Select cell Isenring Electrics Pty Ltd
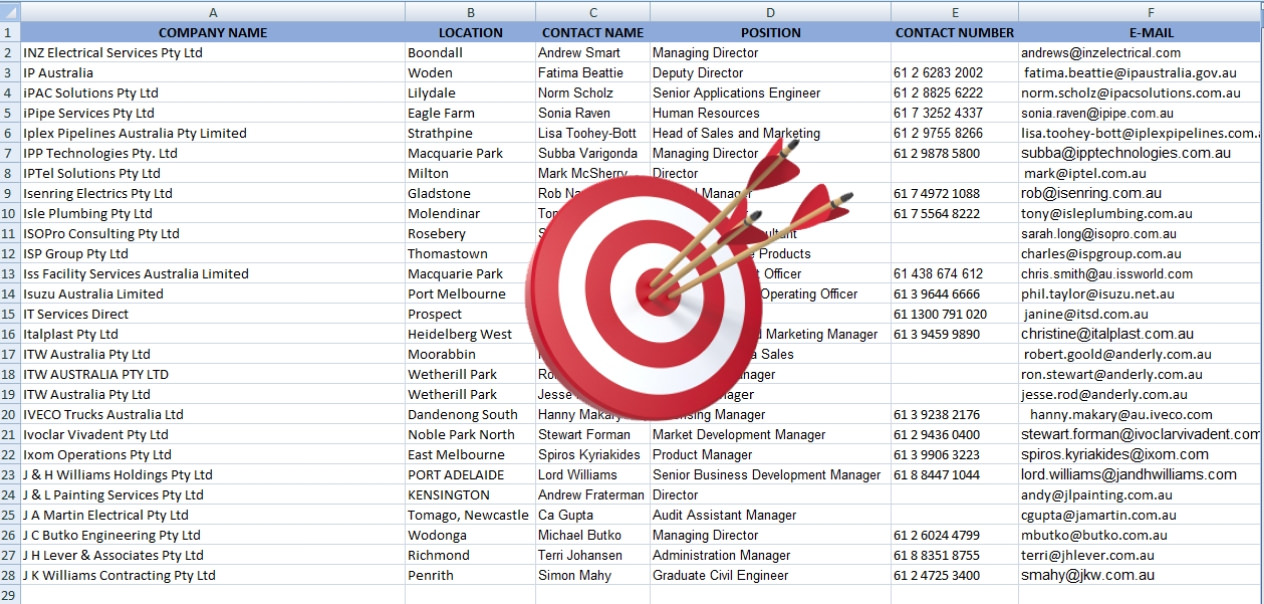 213,193
